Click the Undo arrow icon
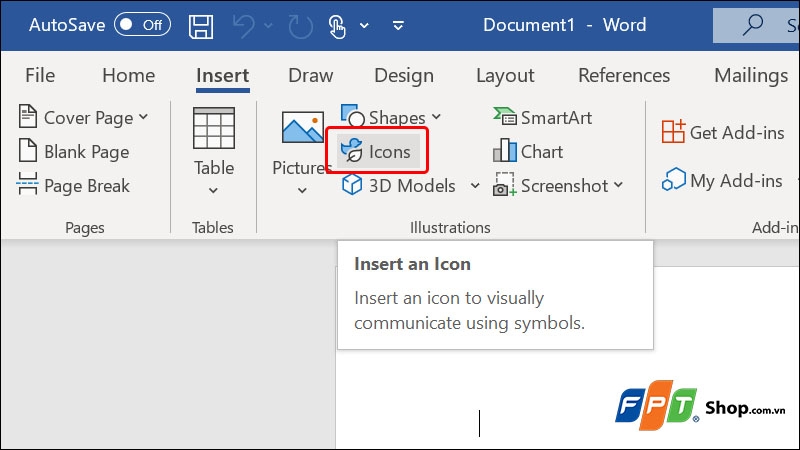The width and height of the screenshot is (800, 450). tap(244, 26)
